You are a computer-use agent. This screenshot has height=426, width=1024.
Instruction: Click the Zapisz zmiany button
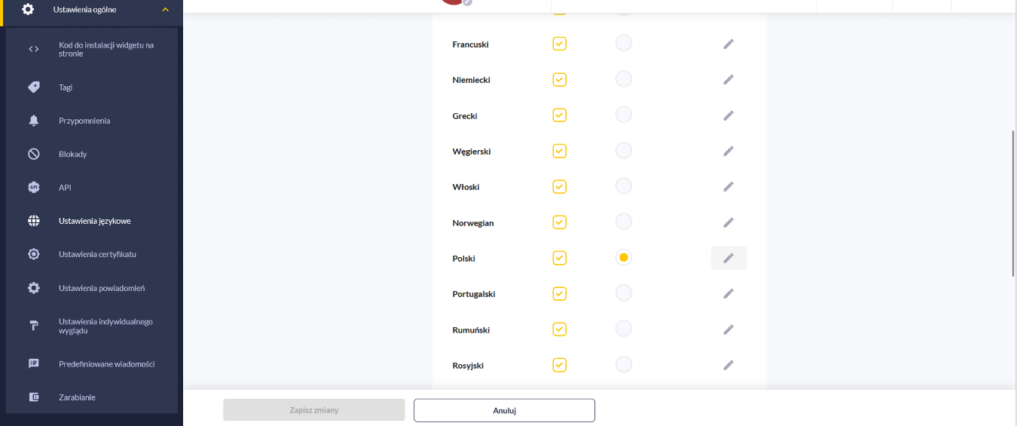pyautogui.click(x=314, y=410)
